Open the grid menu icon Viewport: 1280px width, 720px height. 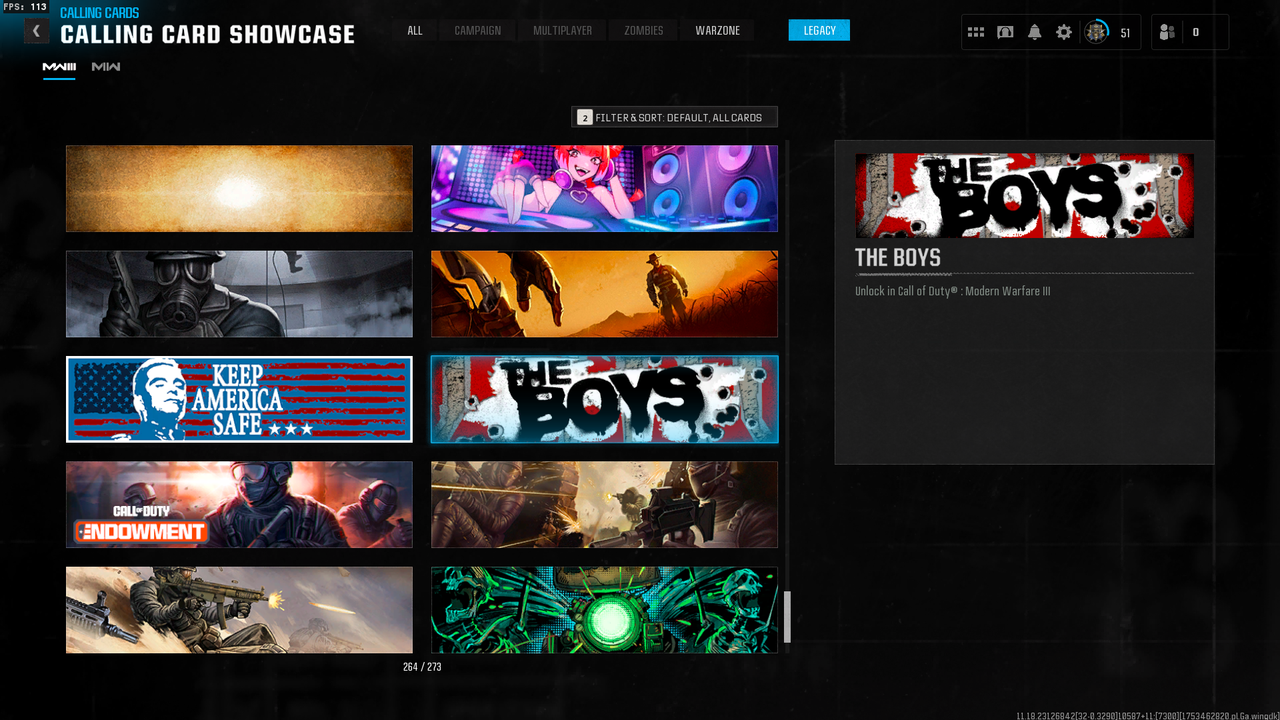976,32
